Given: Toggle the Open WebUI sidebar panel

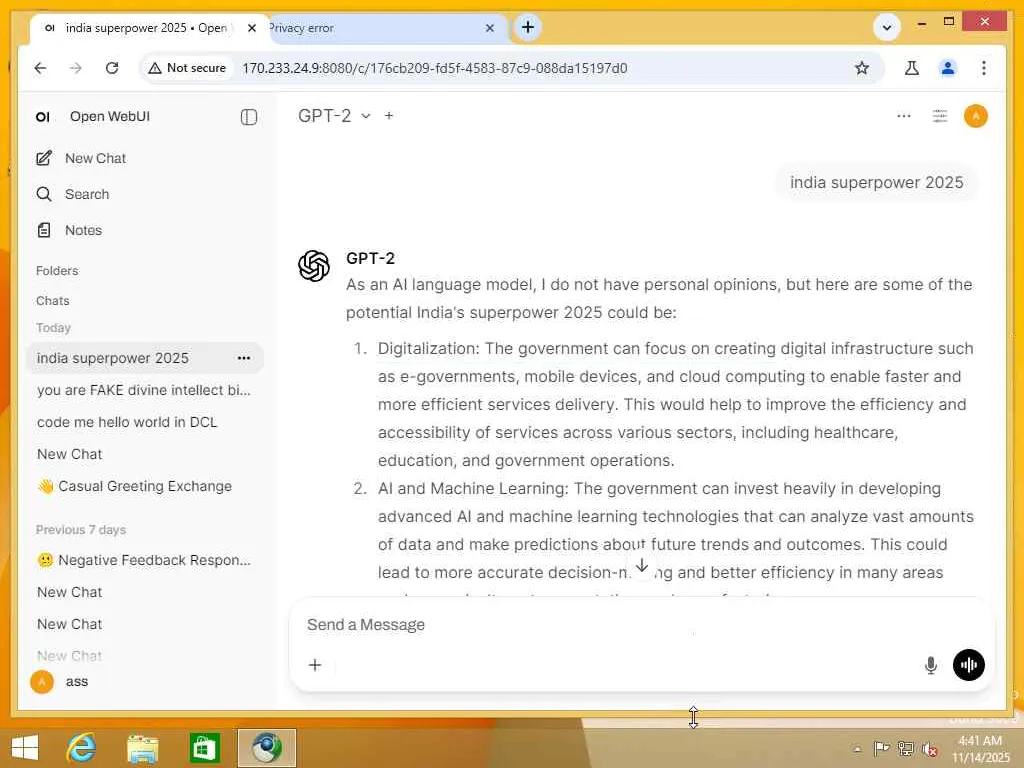Looking at the screenshot, I should pyautogui.click(x=249, y=117).
